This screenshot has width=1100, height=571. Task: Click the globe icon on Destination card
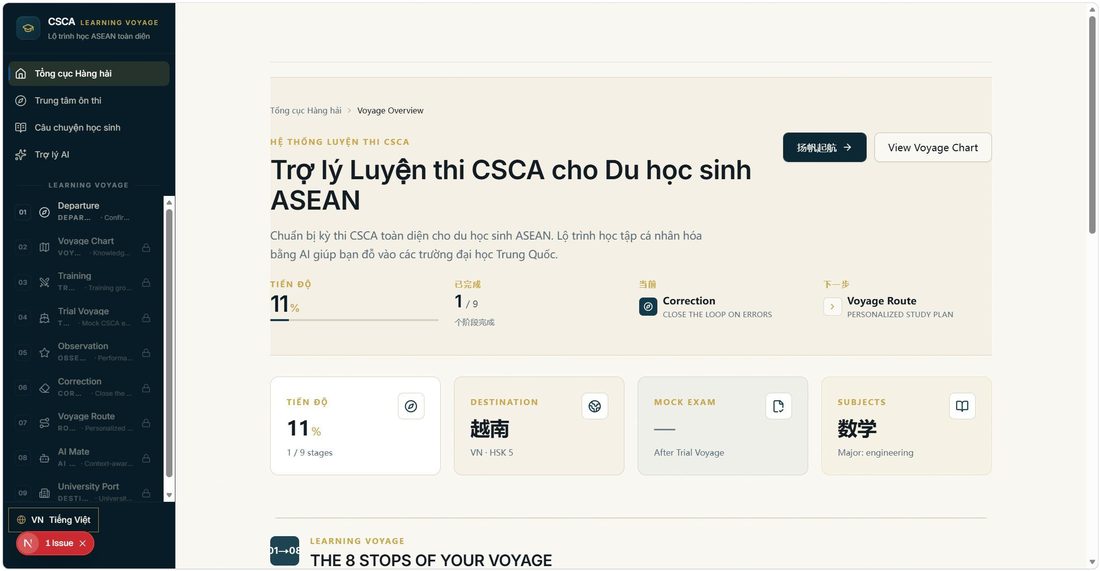click(594, 406)
